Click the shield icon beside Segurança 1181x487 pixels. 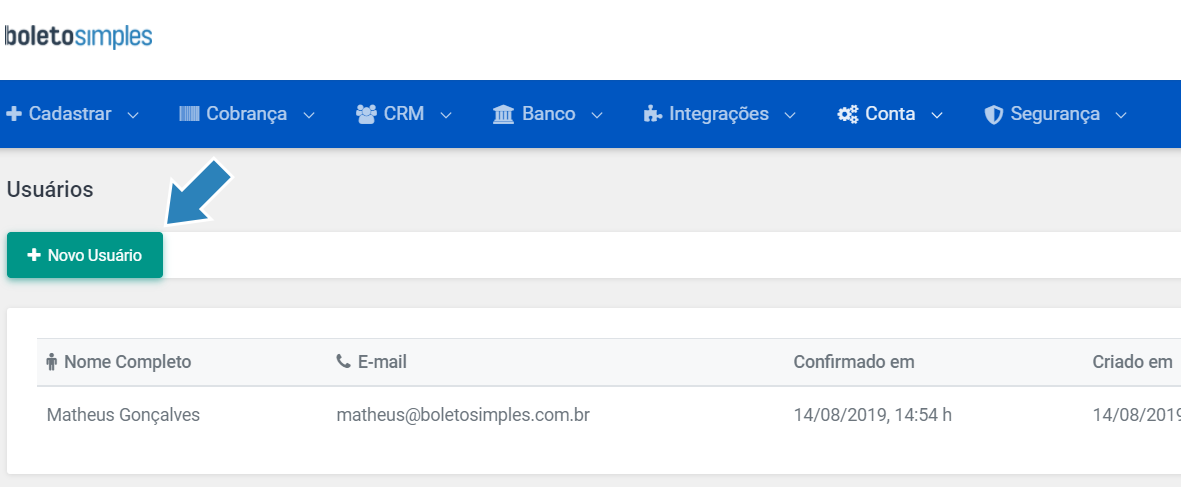[994, 115]
